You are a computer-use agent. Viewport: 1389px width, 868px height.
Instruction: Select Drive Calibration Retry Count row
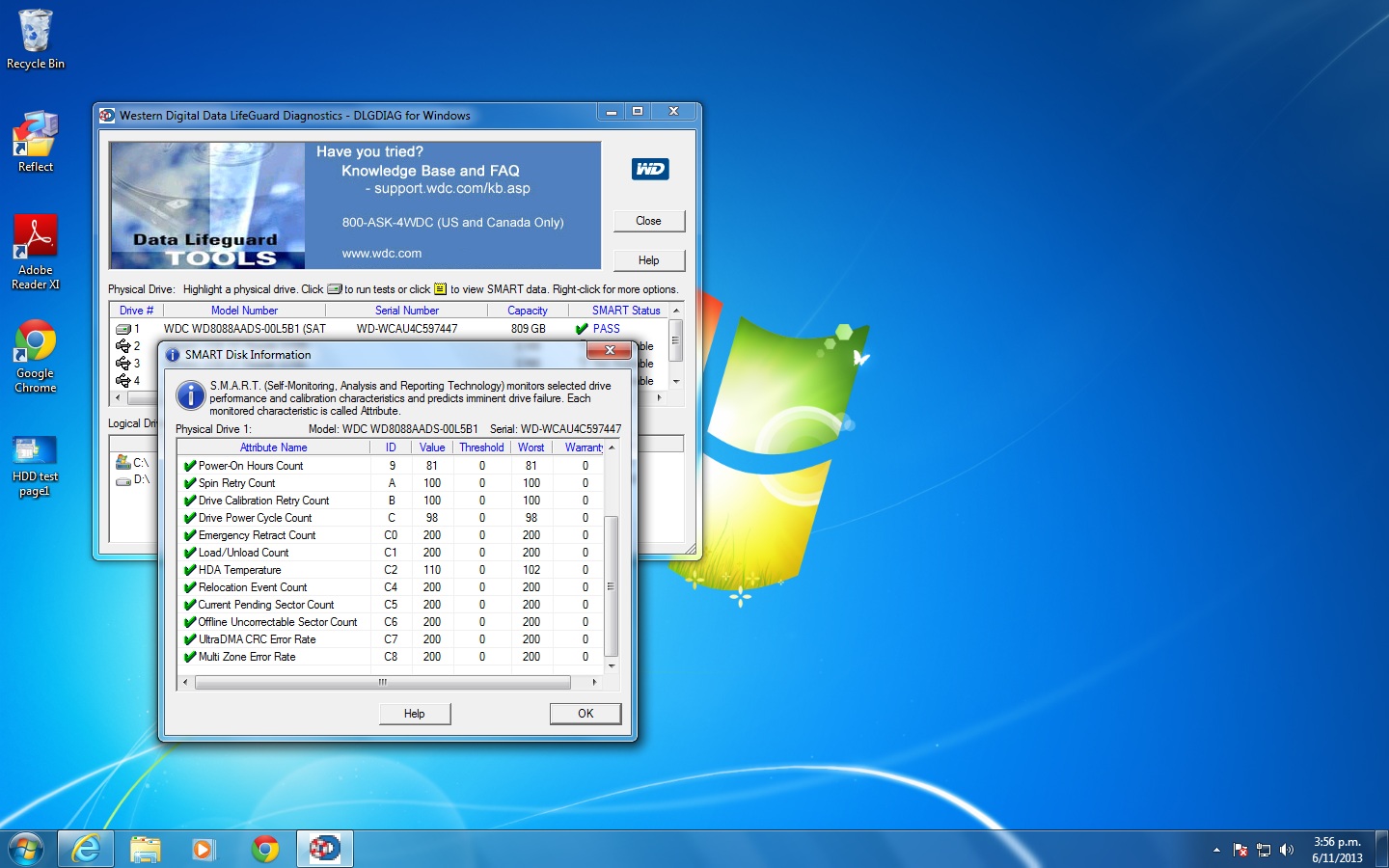click(391, 501)
